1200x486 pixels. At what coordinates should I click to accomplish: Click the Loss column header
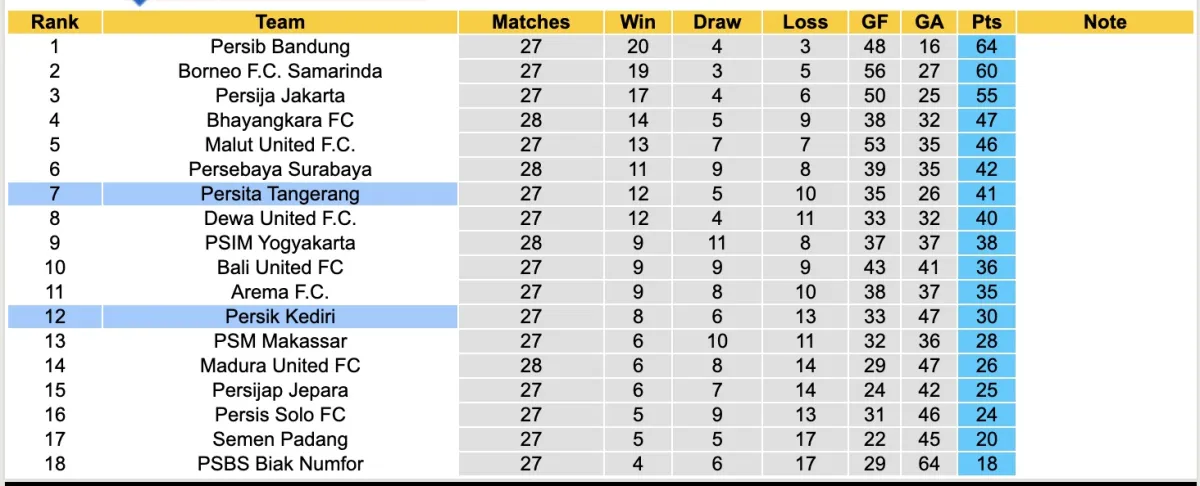click(805, 22)
